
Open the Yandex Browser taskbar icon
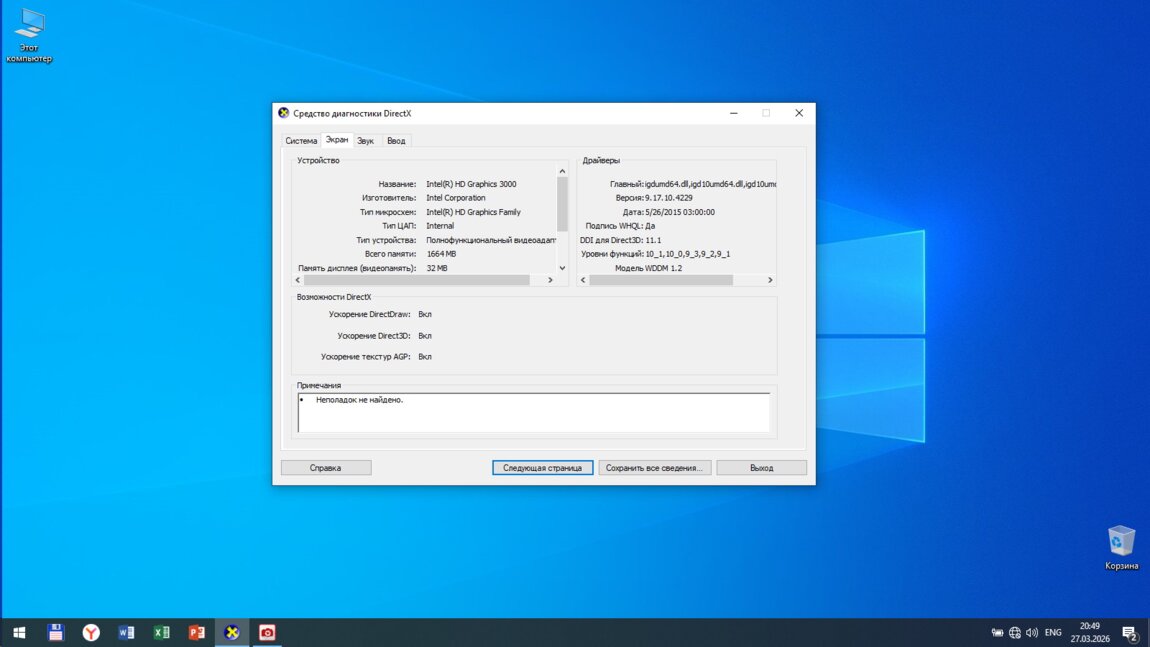click(x=91, y=632)
